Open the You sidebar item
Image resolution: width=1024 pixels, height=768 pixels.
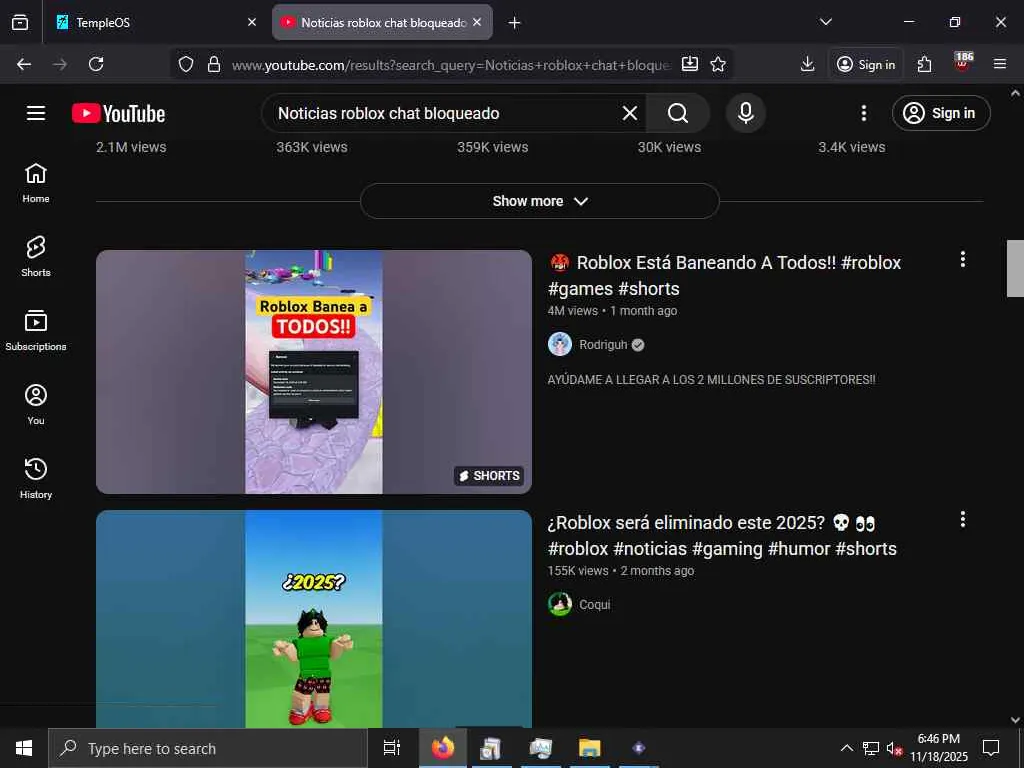tap(36, 404)
